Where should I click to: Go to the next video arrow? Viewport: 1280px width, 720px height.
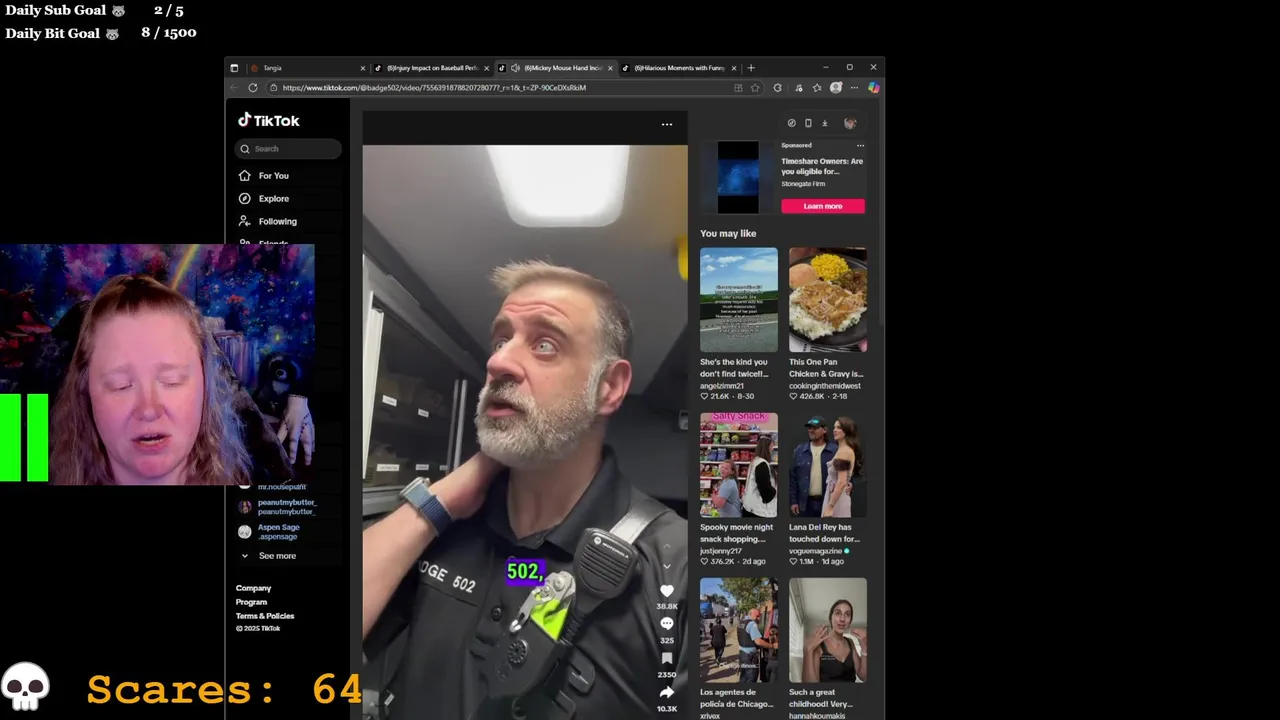tap(667, 566)
